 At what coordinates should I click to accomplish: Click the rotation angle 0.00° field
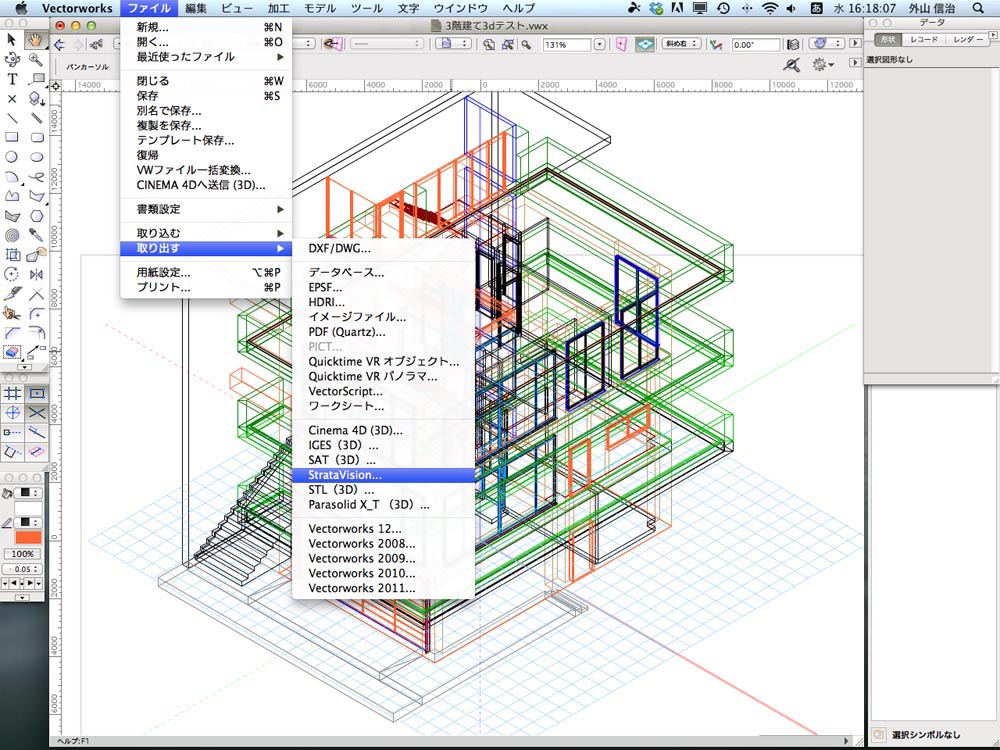(756, 45)
